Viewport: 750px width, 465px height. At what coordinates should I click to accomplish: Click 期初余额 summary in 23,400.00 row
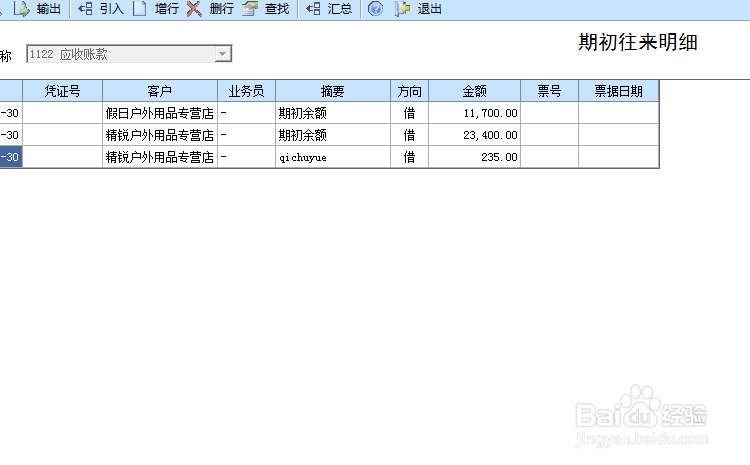(333, 135)
